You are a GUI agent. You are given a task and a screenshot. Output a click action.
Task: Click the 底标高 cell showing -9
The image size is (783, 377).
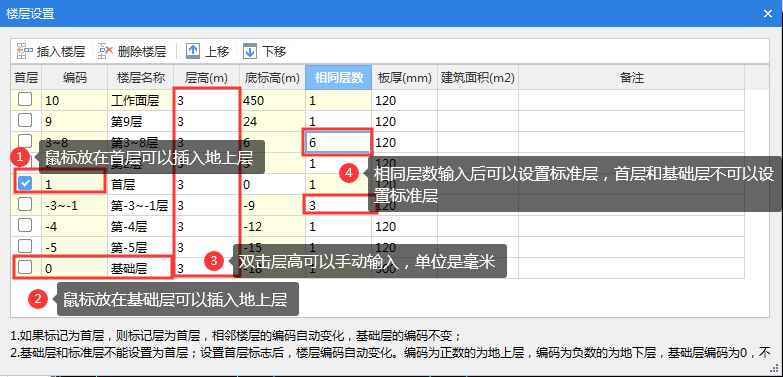click(272, 205)
